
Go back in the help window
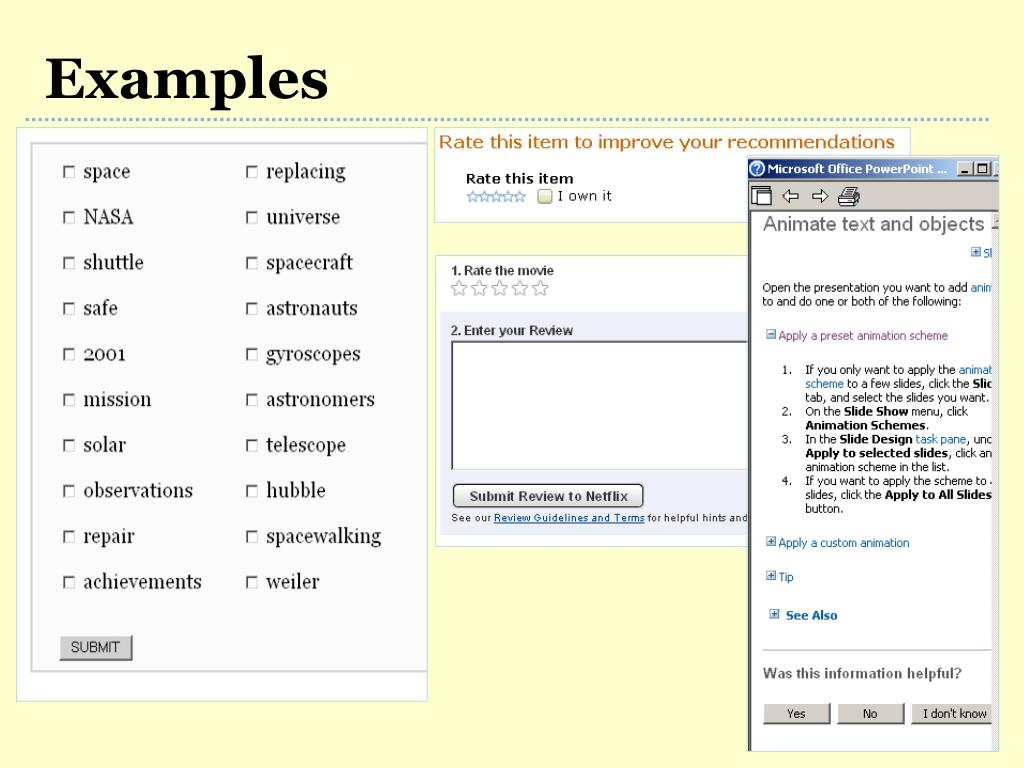791,196
